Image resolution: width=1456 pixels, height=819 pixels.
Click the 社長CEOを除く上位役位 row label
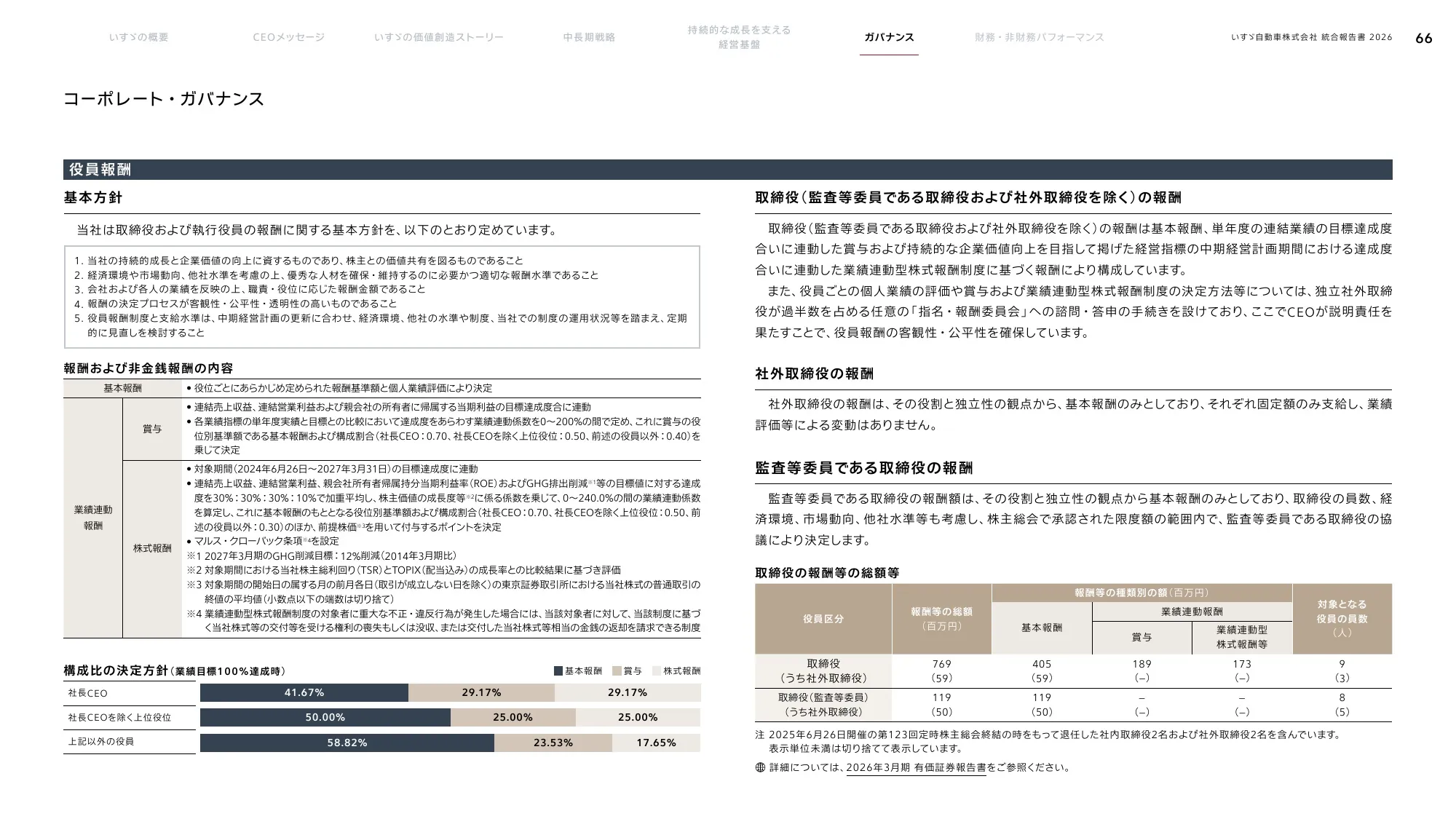point(119,717)
